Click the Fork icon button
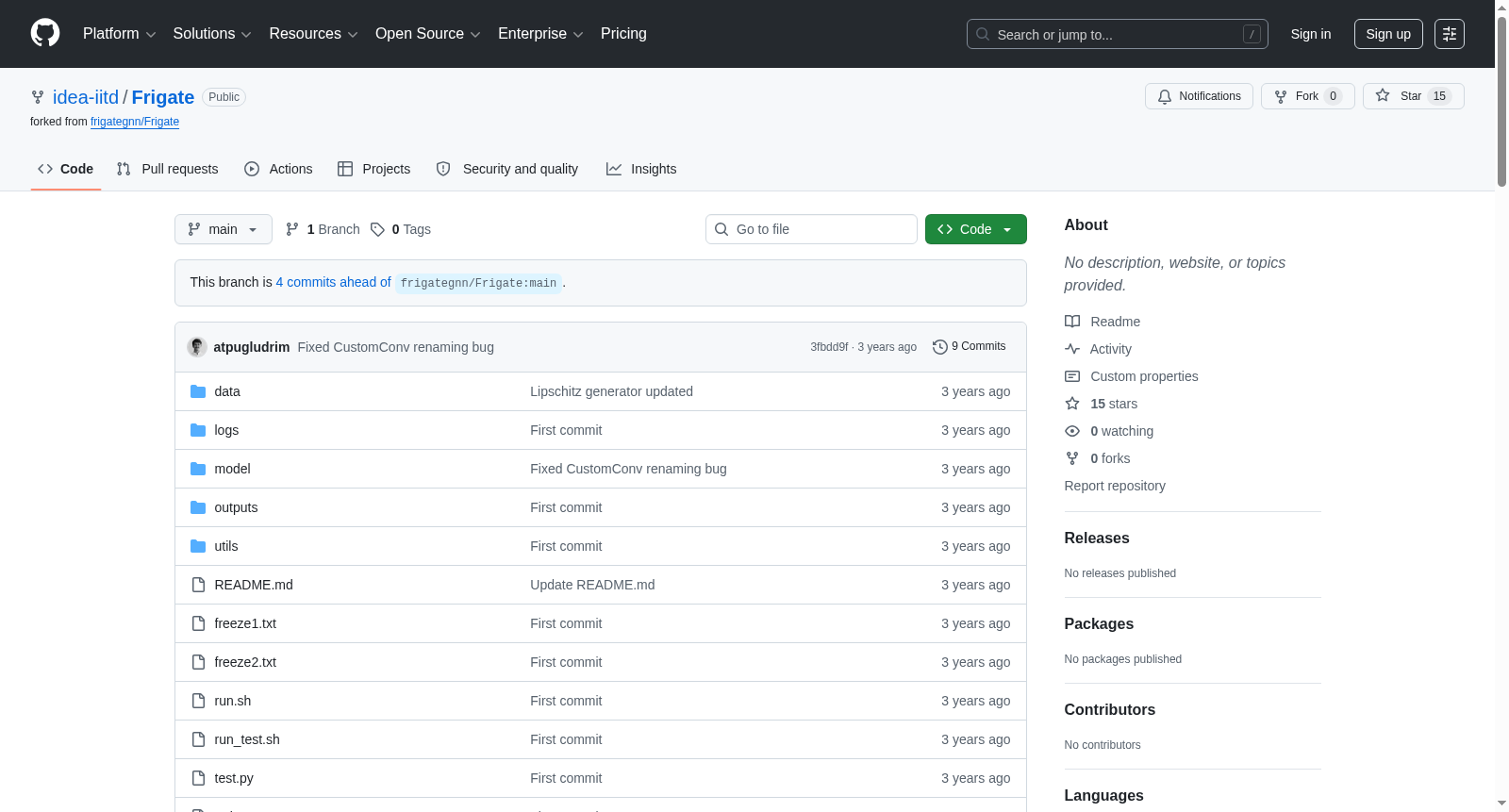The image size is (1509, 812). click(x=1308, y=96)
